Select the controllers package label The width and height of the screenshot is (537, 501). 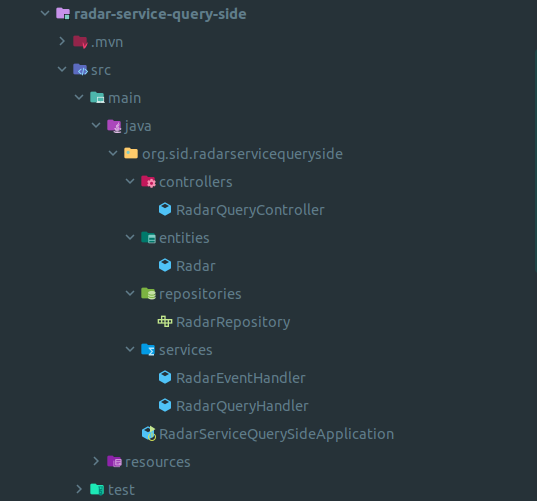196,182
